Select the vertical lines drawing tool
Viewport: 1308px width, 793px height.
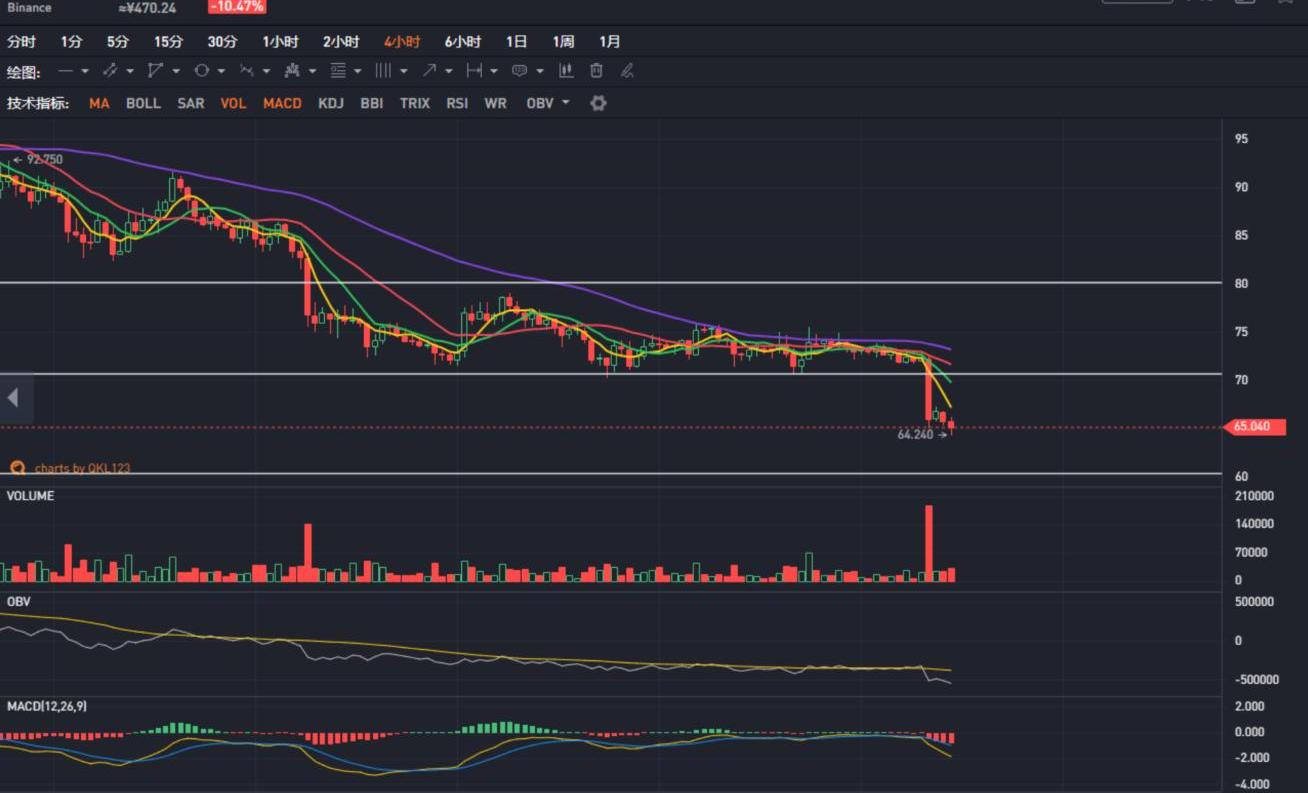click(x=383, y=71)
